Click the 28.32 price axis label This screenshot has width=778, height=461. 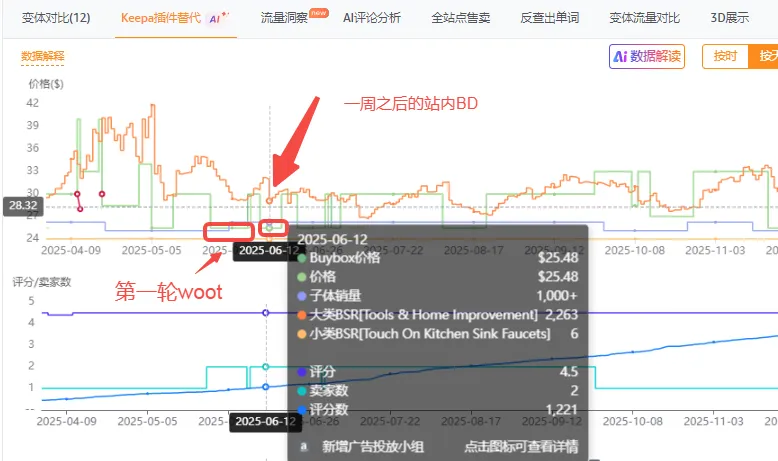point(20,205)
